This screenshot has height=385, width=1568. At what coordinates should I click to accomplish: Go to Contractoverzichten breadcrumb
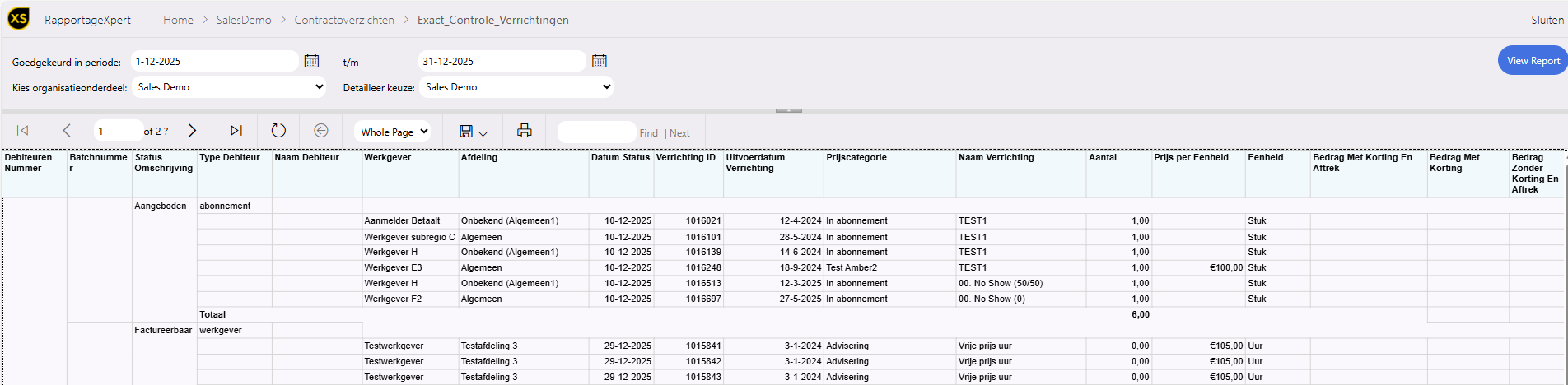point(344,20)
